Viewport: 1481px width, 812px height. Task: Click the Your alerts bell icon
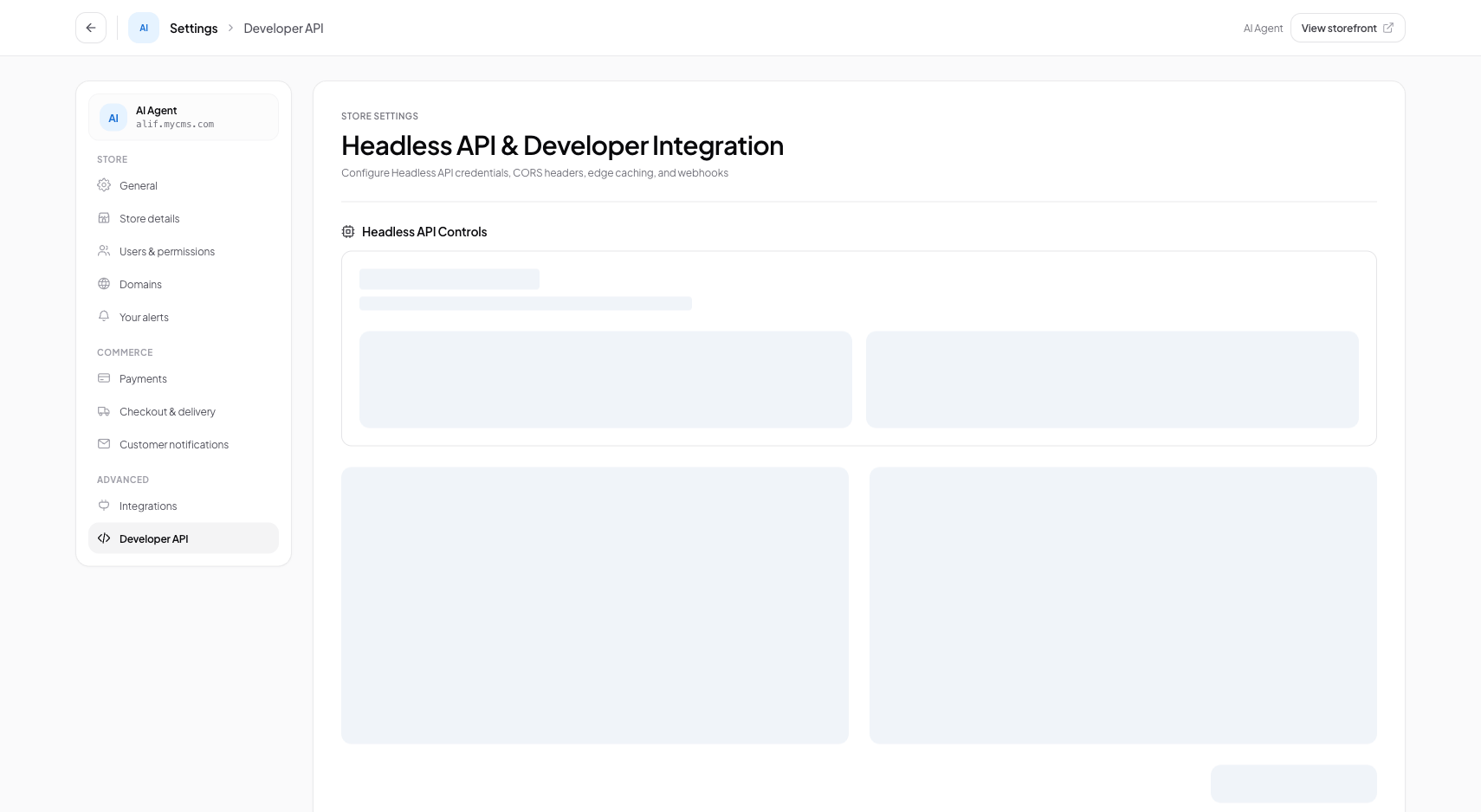[104, 316]
